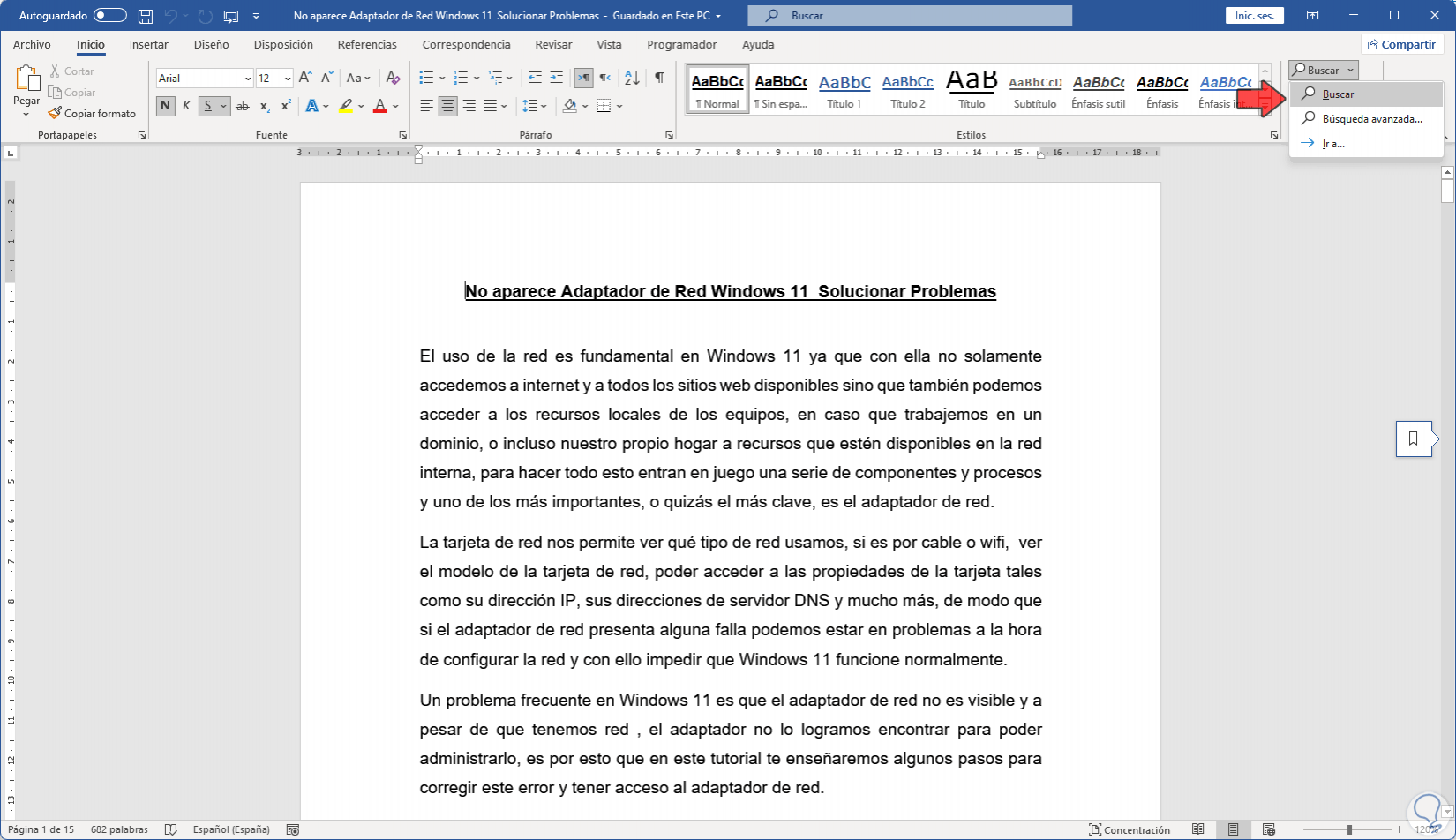Click the Compartir button

[1401, 44]
